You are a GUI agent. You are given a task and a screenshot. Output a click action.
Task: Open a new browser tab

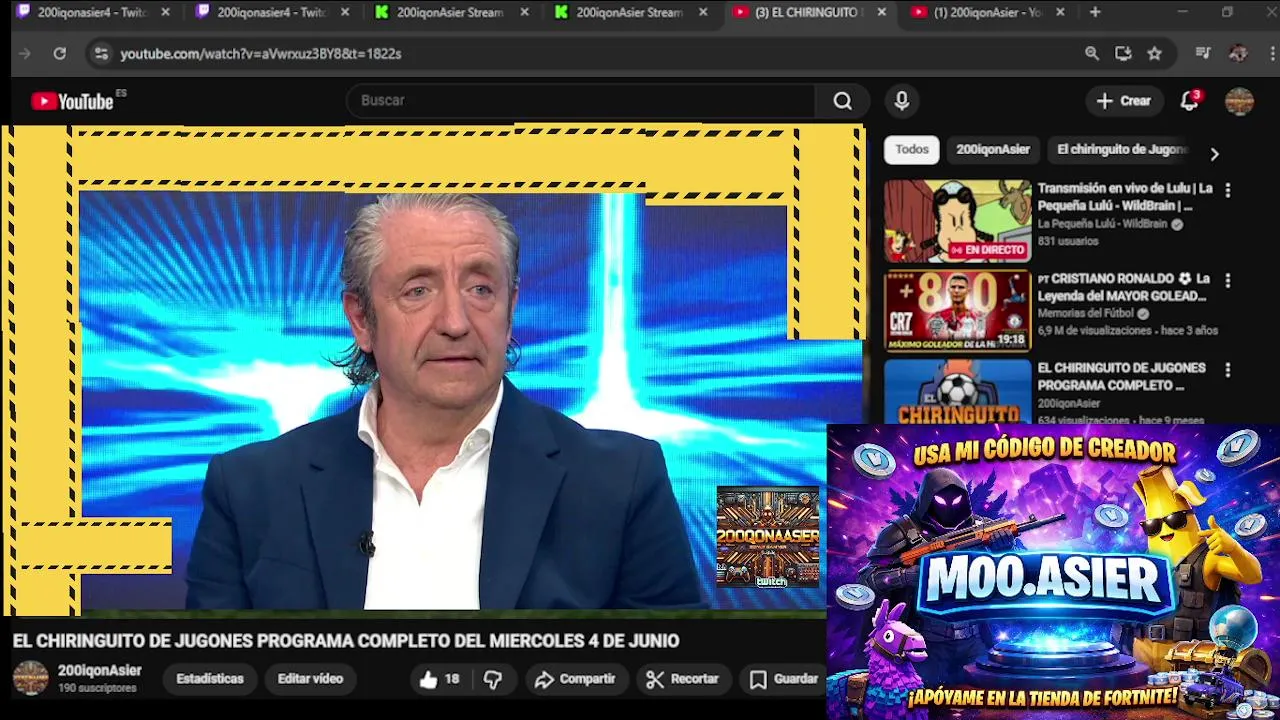tap(1095, 12)
